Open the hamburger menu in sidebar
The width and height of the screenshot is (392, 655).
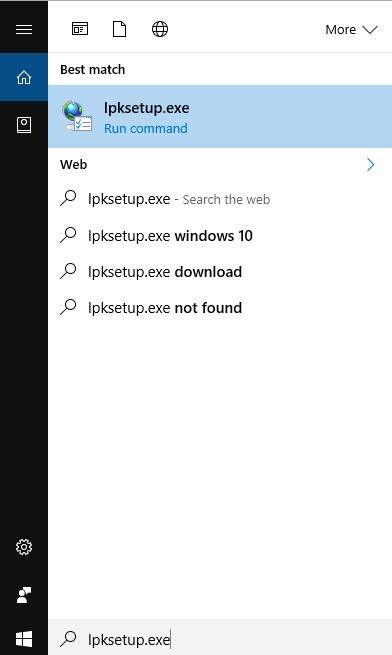[24, 29]
